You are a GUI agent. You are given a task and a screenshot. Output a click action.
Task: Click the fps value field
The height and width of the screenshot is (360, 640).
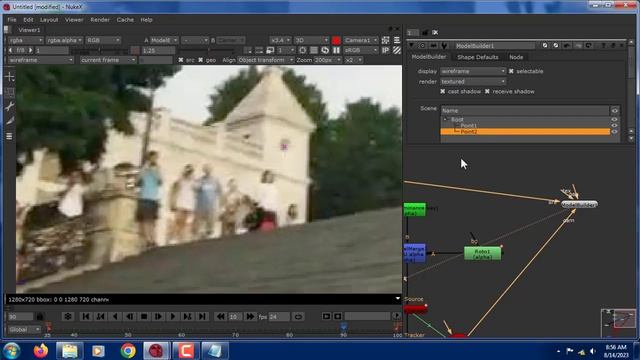[x=279, y=316]
